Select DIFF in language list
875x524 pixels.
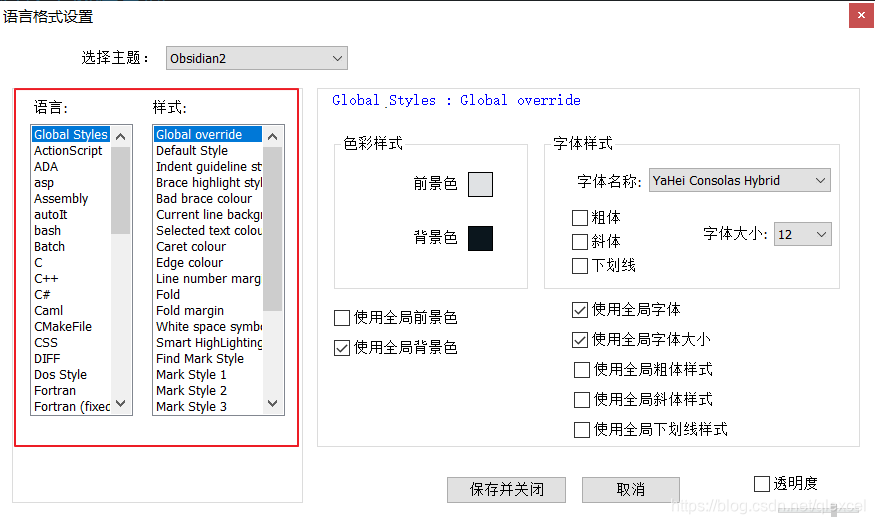tap(71, 359)
